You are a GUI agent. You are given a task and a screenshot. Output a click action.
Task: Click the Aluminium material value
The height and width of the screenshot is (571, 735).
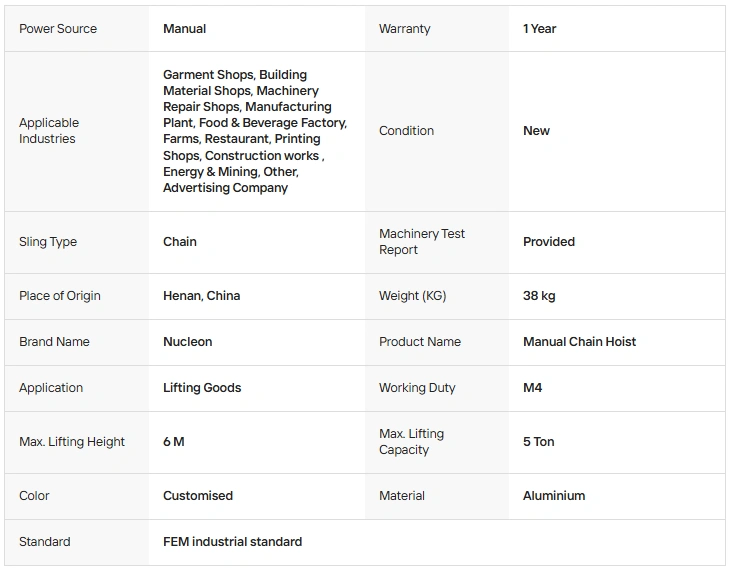(554, 496)
